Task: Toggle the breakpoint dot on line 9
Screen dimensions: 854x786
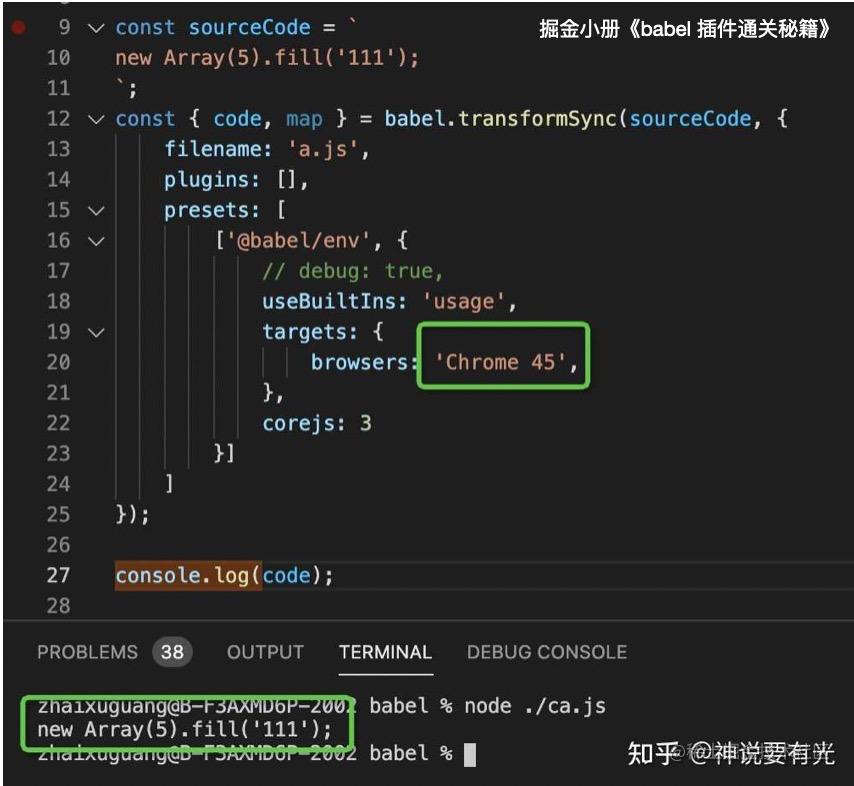Action: (18, 27)
